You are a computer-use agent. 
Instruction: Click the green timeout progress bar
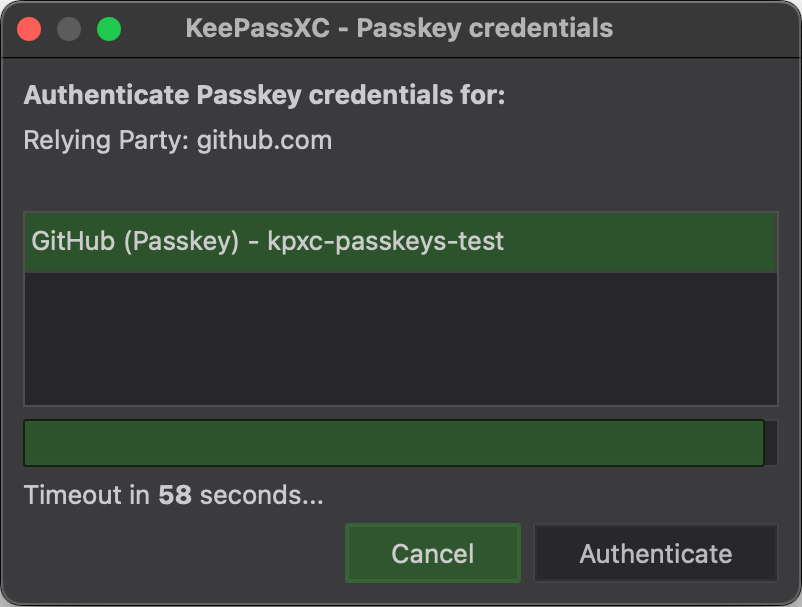point(394,443)
